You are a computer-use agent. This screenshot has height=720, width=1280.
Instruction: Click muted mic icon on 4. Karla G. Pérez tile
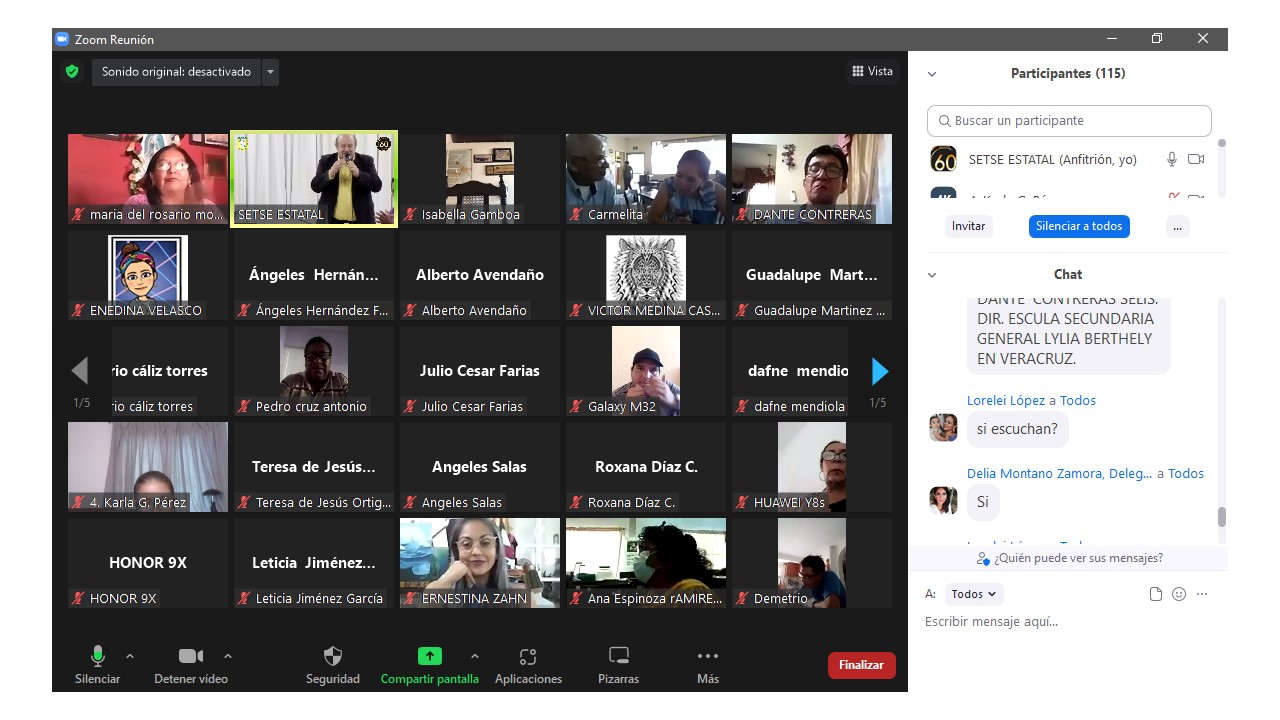coord(78,503)
